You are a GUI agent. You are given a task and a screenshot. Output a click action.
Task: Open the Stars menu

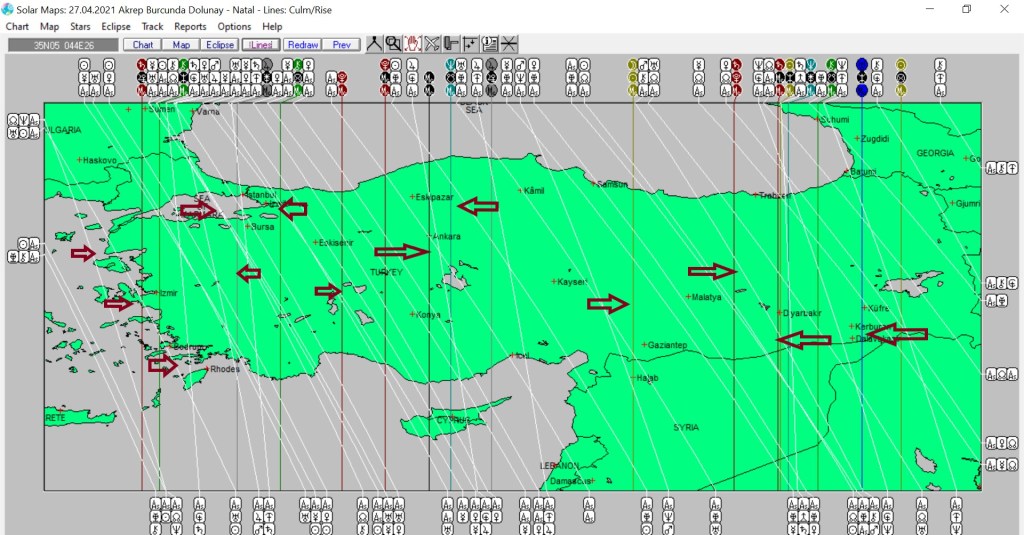click(x=80, y=27)
